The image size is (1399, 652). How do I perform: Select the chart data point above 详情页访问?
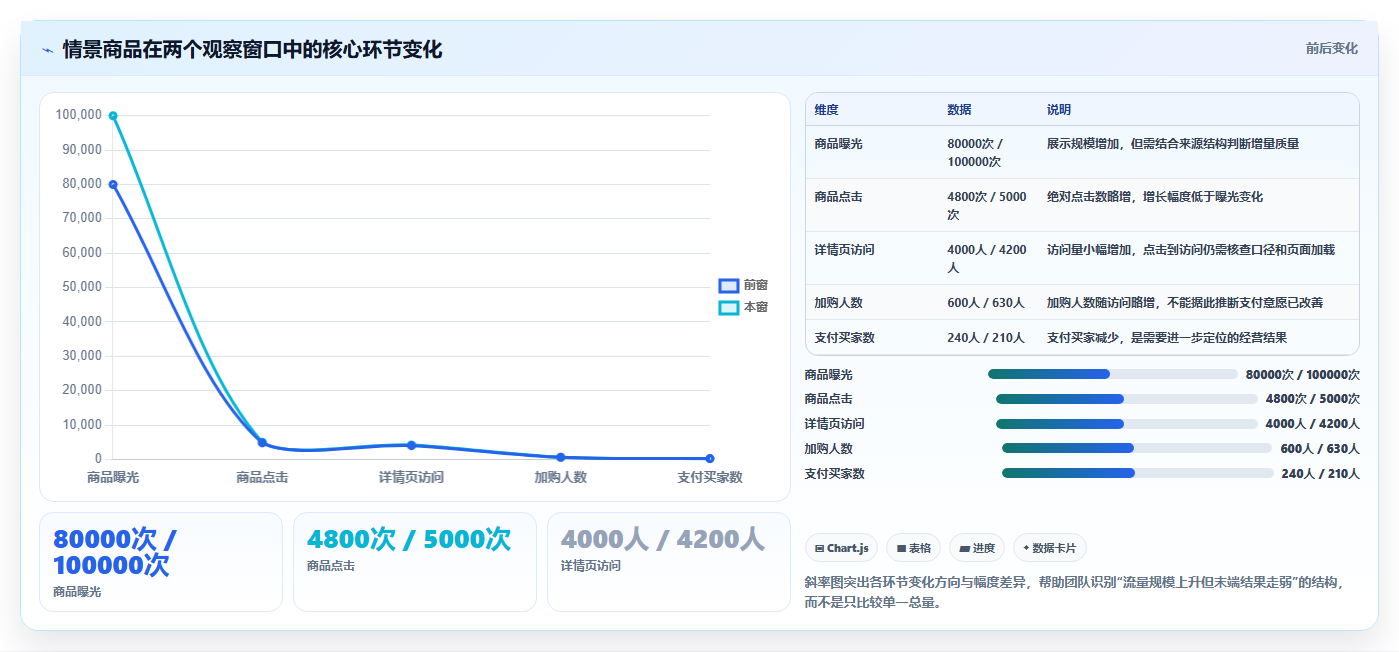(x=411, y=445)
